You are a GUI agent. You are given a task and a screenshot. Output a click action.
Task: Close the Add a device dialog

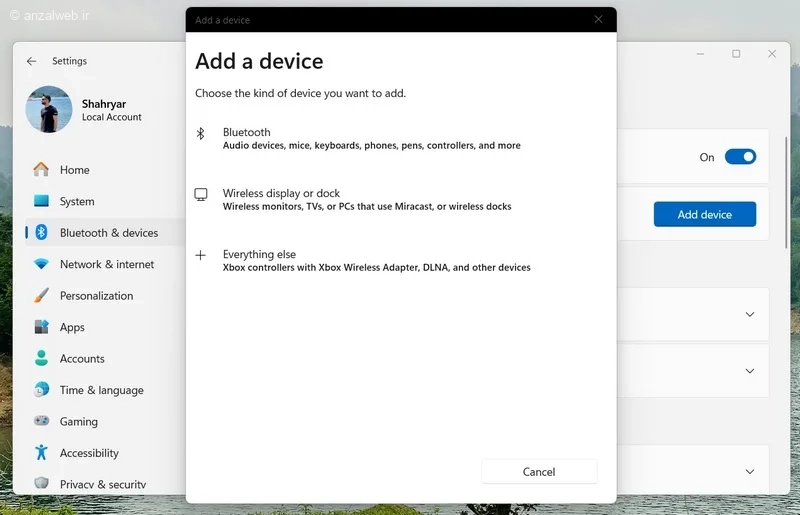pos(598,19)
